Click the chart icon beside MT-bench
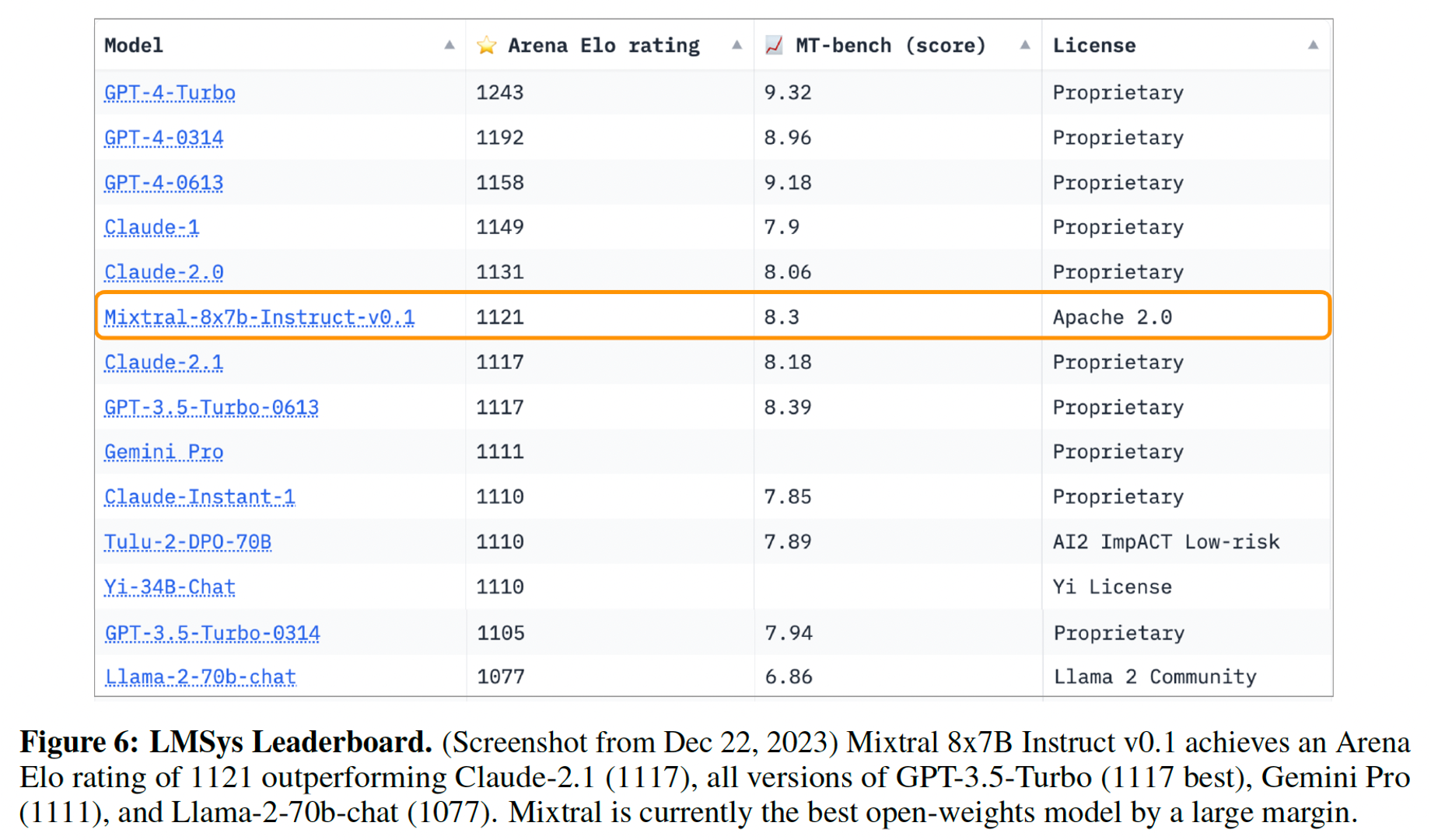Image resolution: width=1431 pixels, height=840 pixels. (x=774, y=46)
